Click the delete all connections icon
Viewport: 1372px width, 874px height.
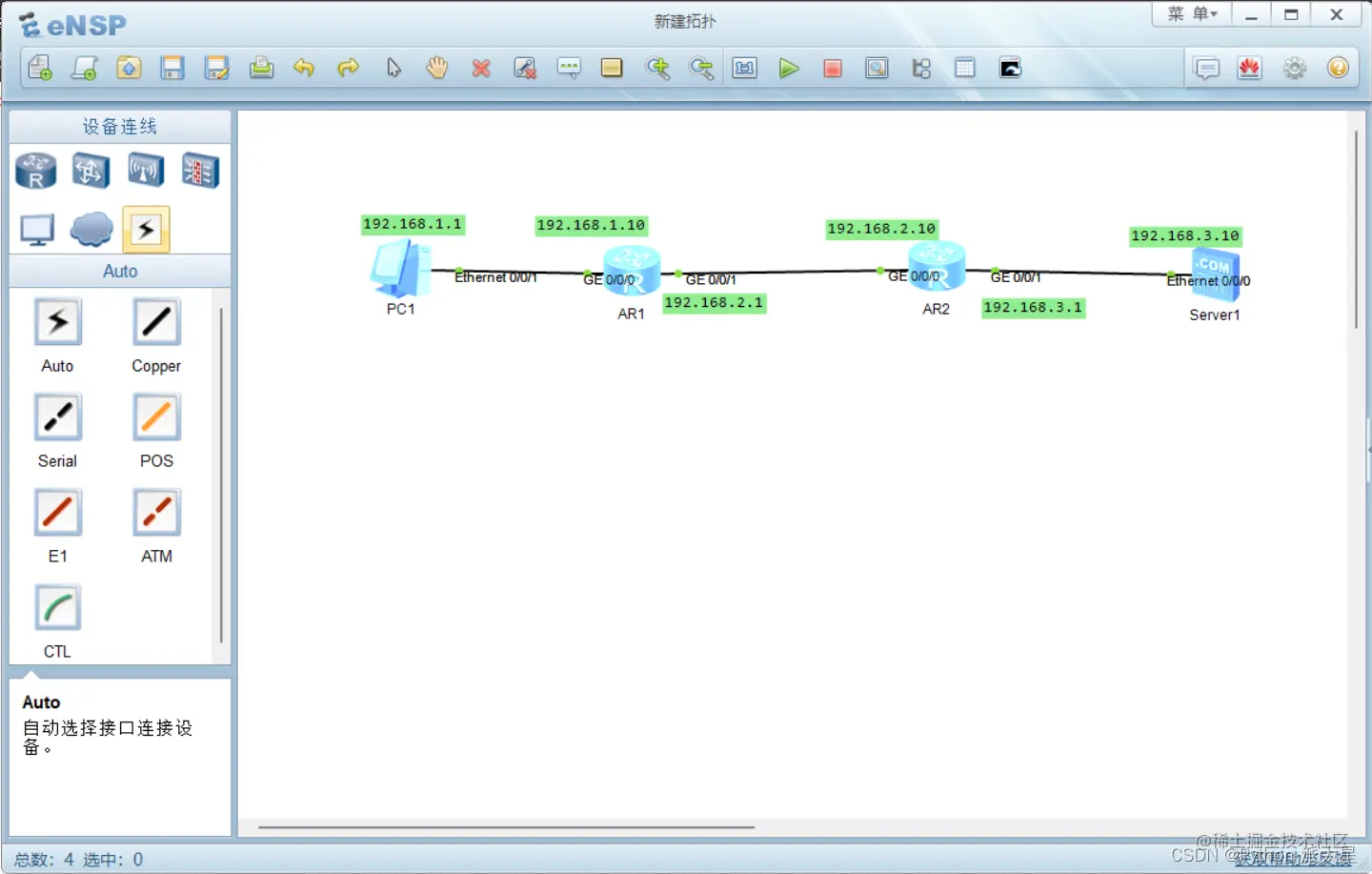(525, 68)
